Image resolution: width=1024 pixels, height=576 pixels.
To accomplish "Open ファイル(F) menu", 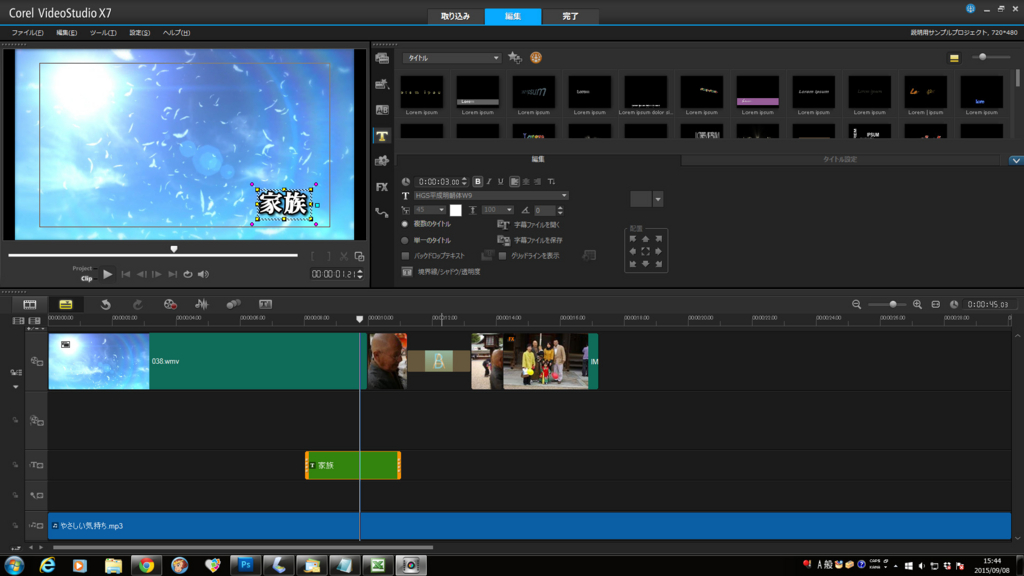I will (27, 33).
